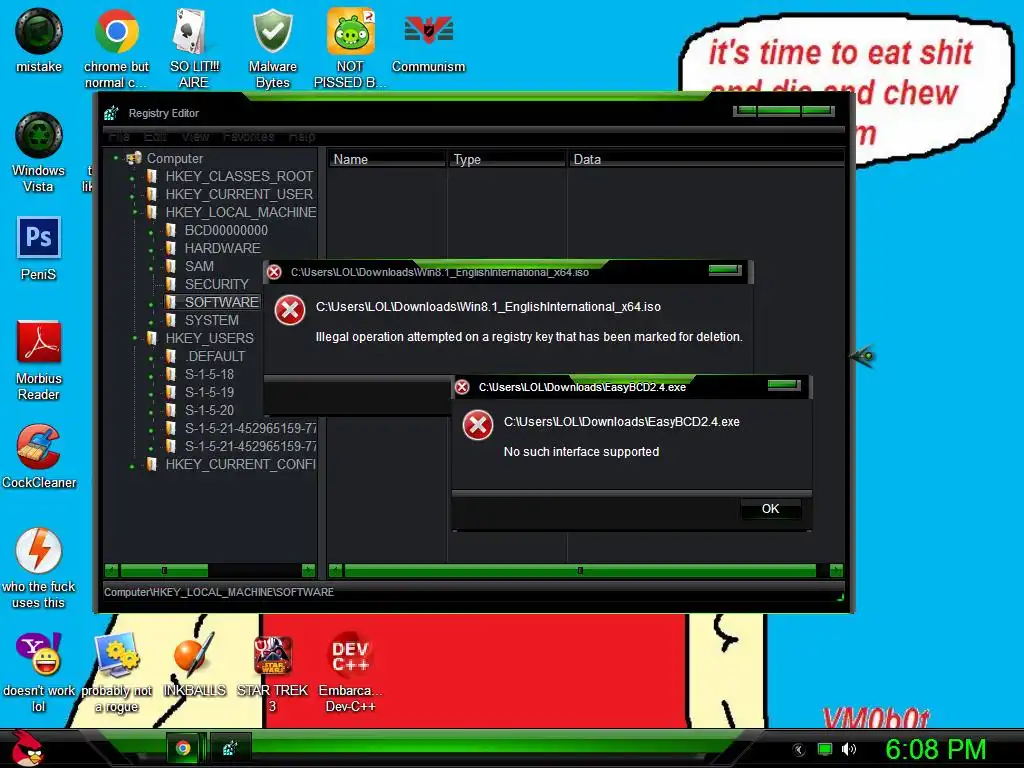Image resolution: width=1024 pixels, height=768 pixels.
Task: Open Morbius Reader PDF icon
Action: 39,360
